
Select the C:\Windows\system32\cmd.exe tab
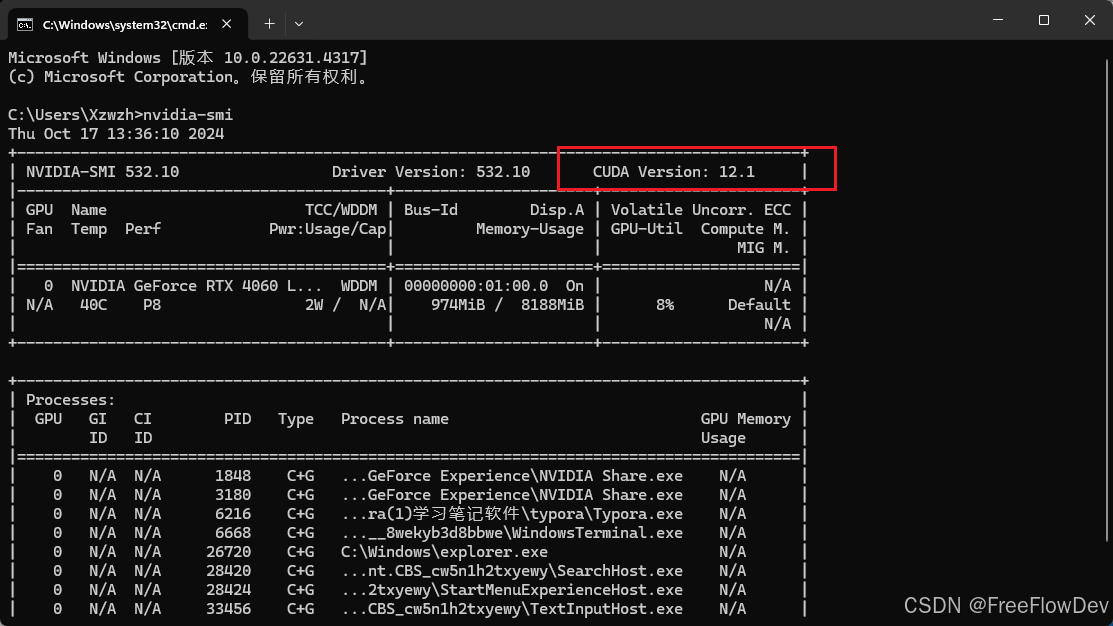click(x=128, y=24)
